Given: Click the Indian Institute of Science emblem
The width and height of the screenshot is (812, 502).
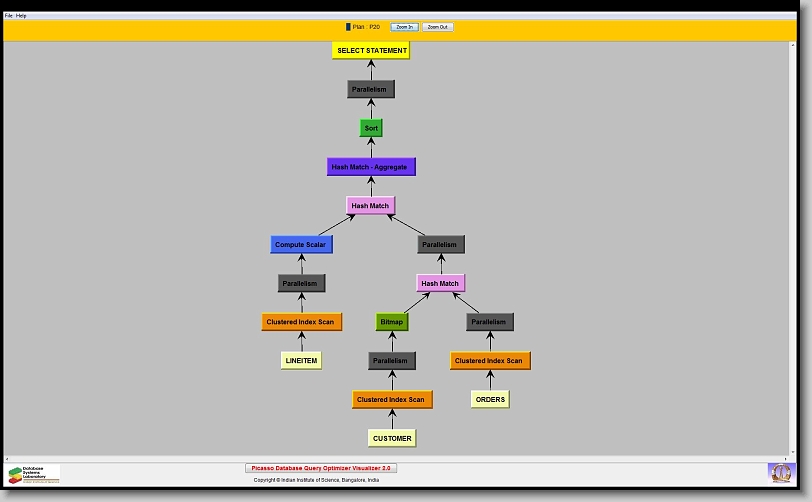Looking at the screenshot, I should [779, 472].
